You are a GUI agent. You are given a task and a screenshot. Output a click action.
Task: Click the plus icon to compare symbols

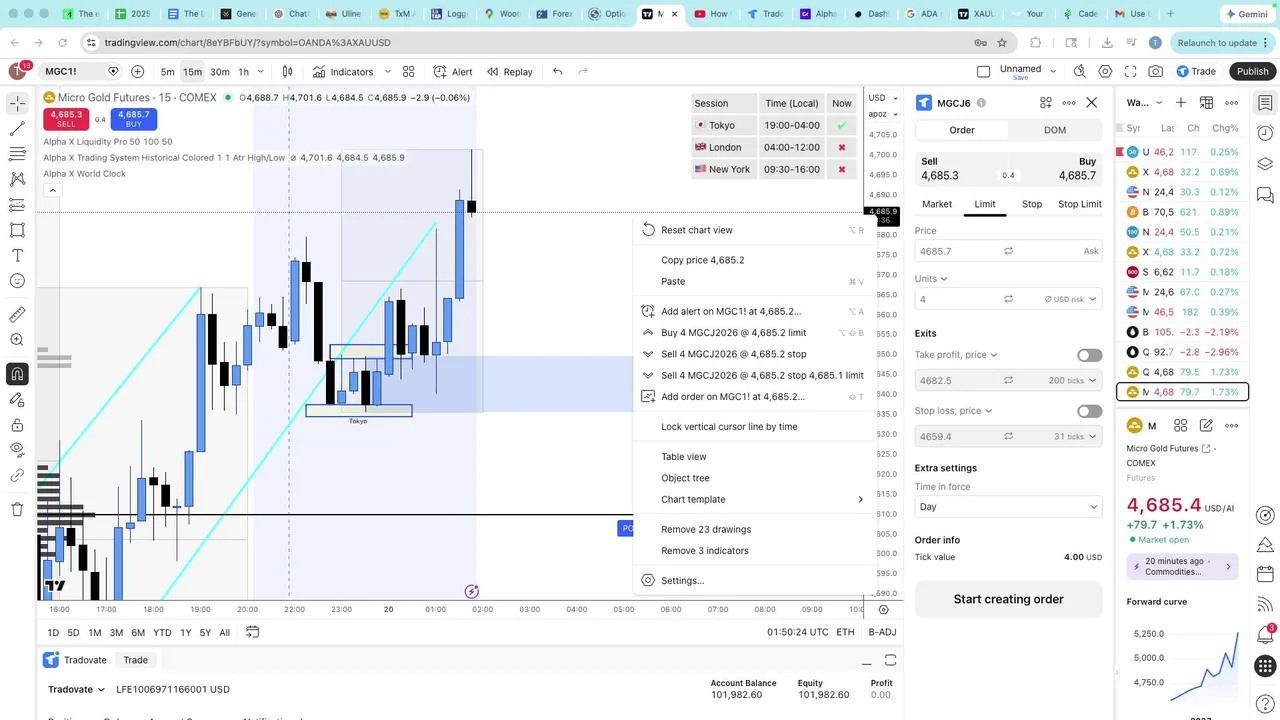click(x=137, y=72)
